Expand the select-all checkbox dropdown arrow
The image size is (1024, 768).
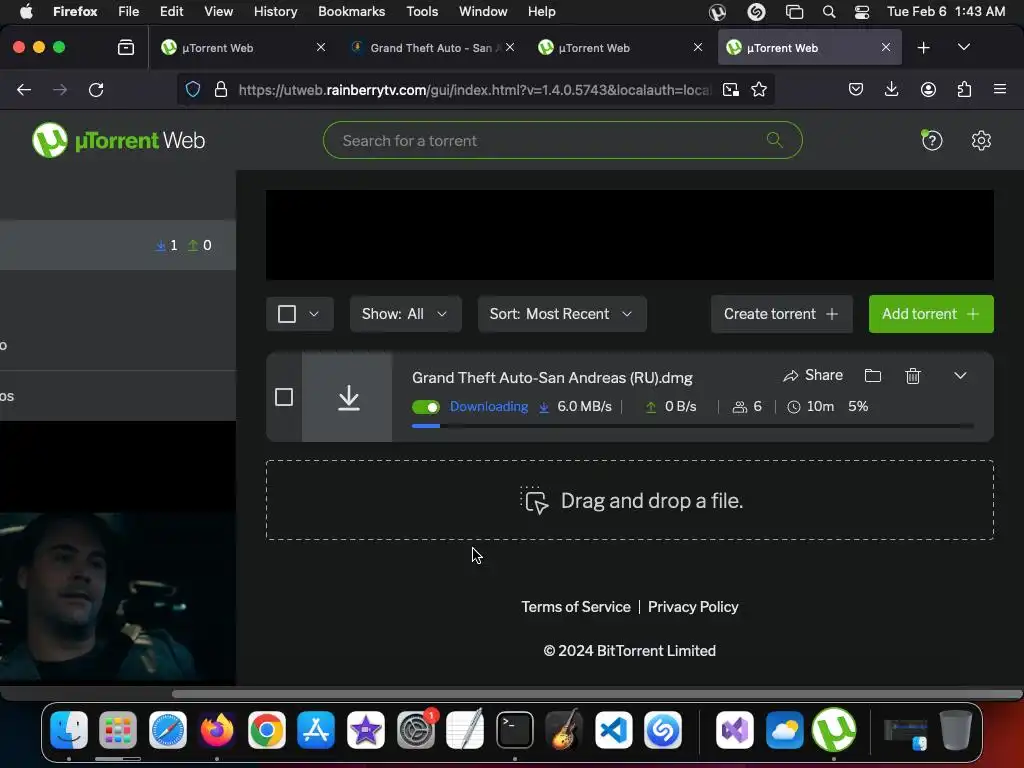(x=314, y=314)
